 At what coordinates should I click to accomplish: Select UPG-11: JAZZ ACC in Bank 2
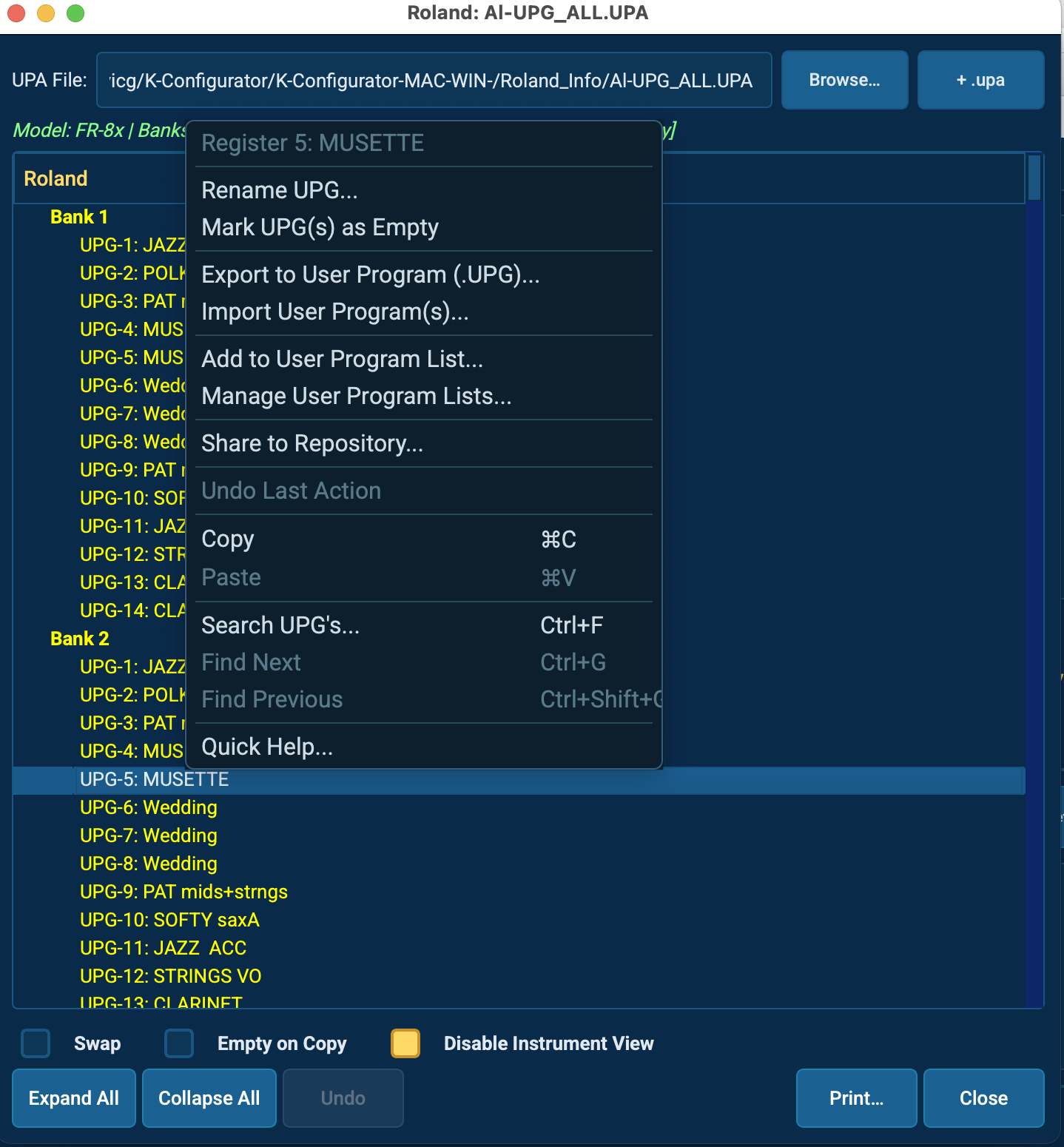(x=163, y=948)
